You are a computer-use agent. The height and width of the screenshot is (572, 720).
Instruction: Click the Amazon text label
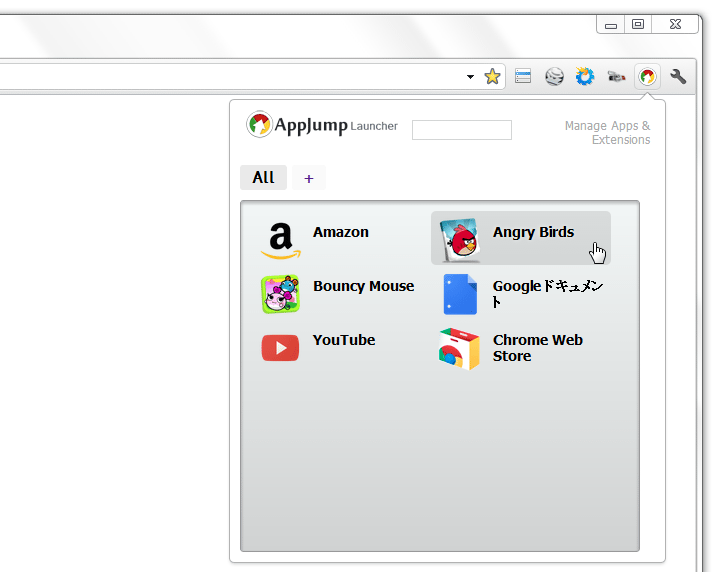click(341, 232)
